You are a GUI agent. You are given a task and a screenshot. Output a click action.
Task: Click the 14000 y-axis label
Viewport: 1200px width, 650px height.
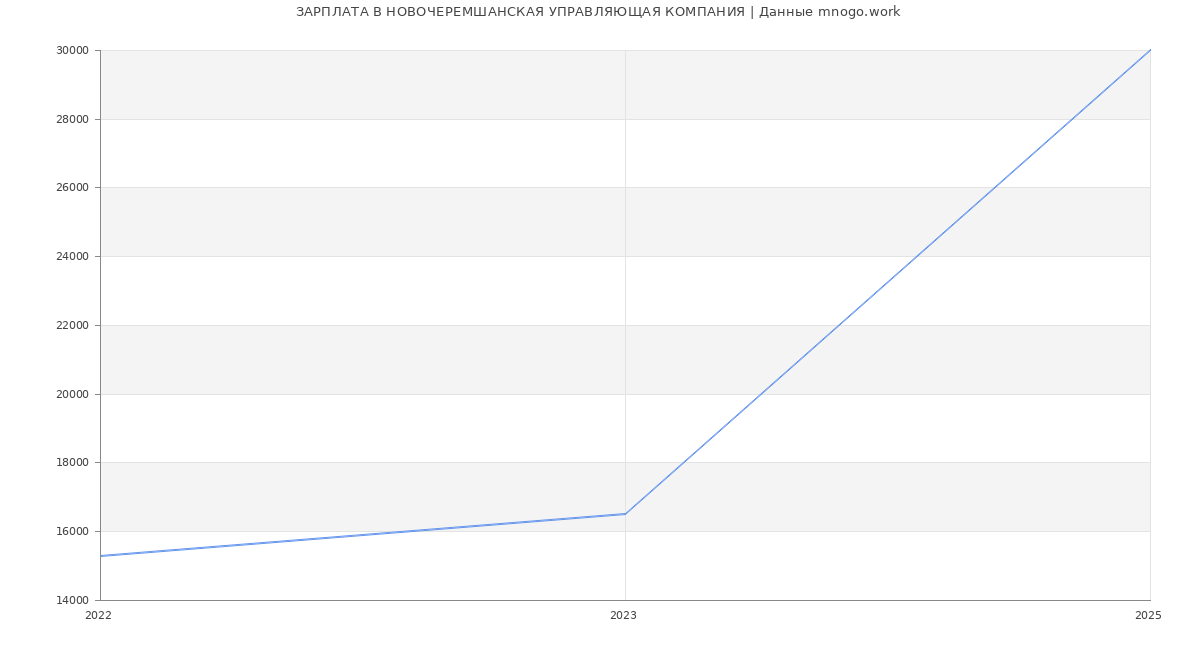(74, 600)
